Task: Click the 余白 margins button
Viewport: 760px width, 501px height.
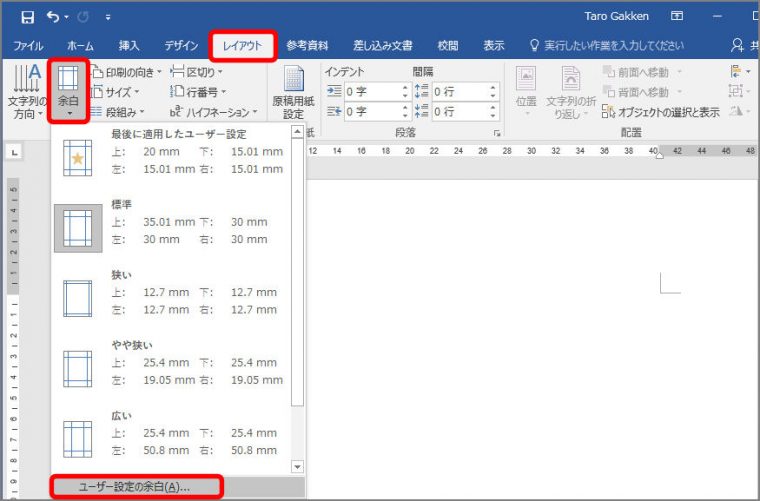Action: pyautogui.click(x=68, y=91)
